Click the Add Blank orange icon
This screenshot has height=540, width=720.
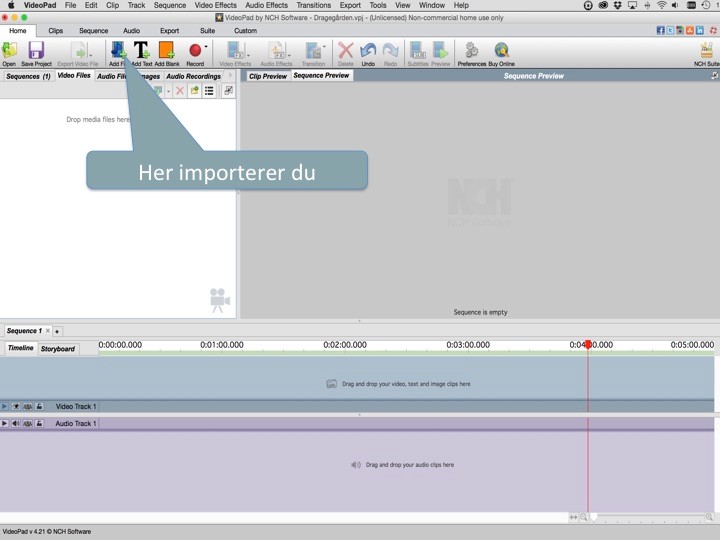pyautogui.click(x=166, y=51)
